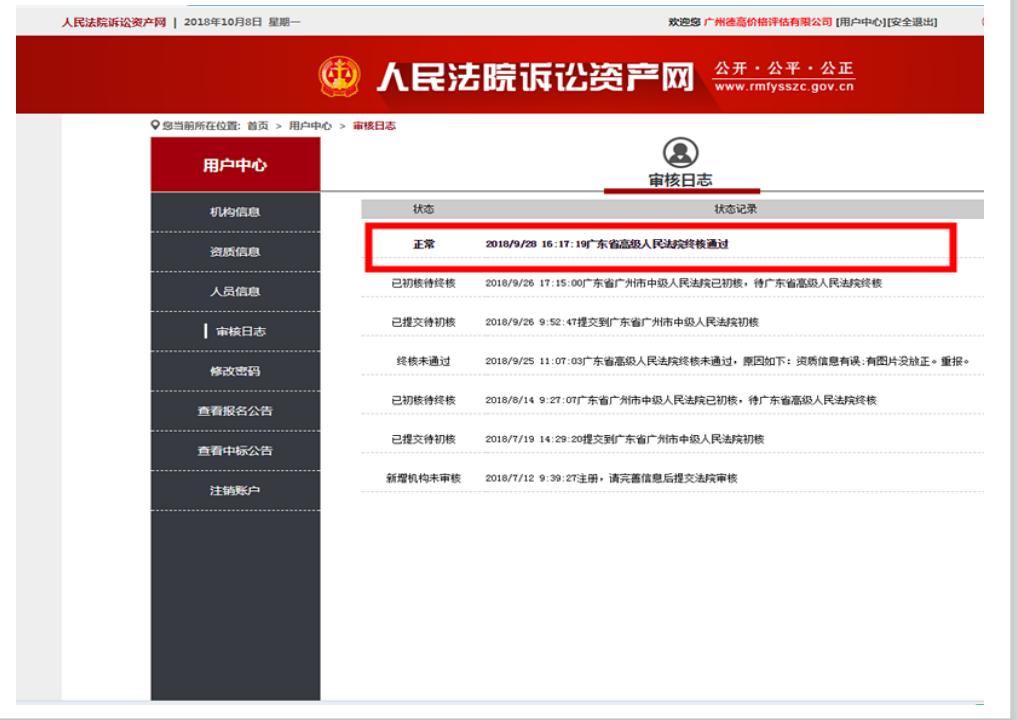The height and width of the screenshot is (720, 1018).
Task: Click the 人民法院诉讼资产网 link at top left
Action: coord(114,22)
